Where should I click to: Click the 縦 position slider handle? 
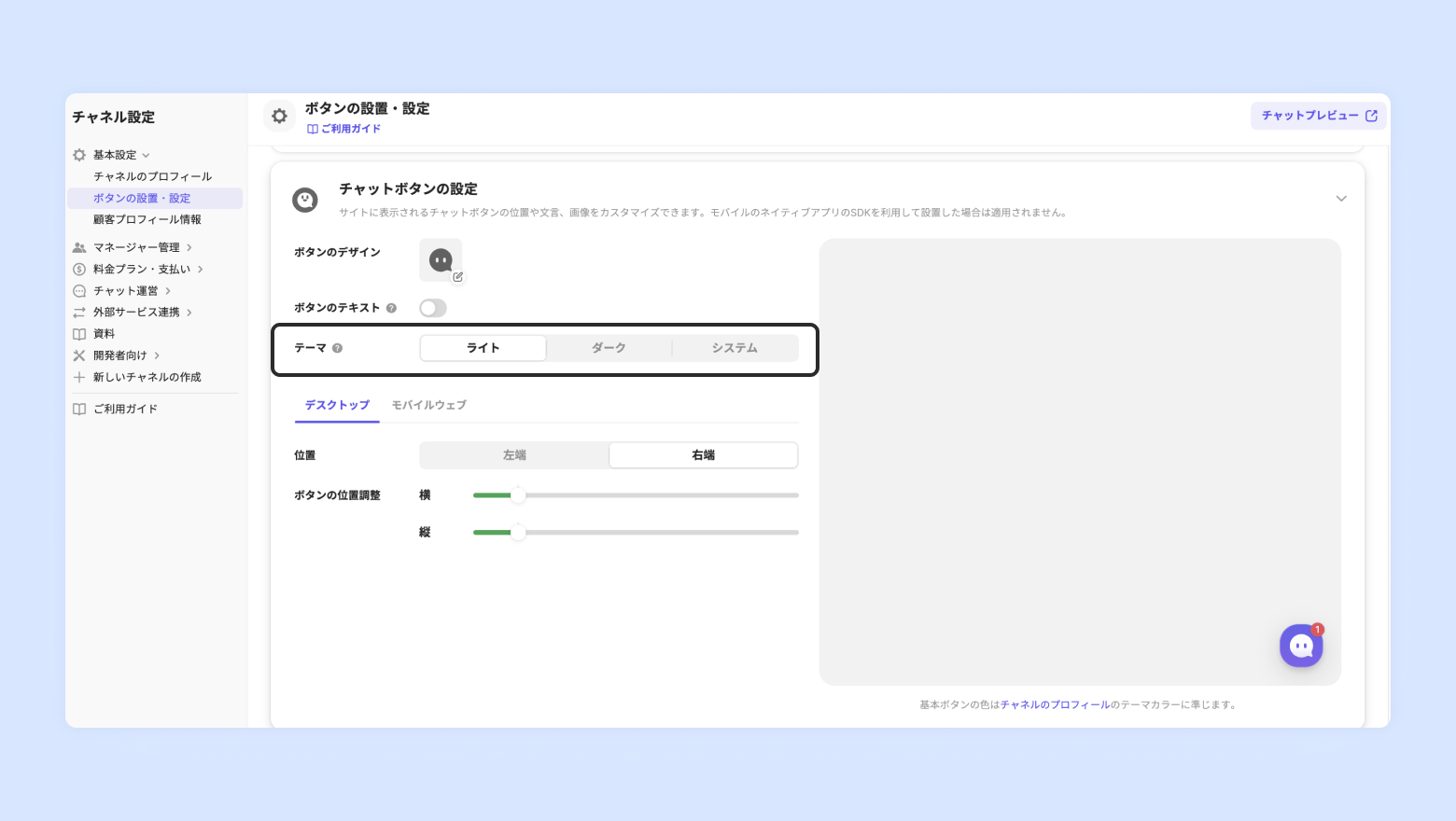coord(518,533)
